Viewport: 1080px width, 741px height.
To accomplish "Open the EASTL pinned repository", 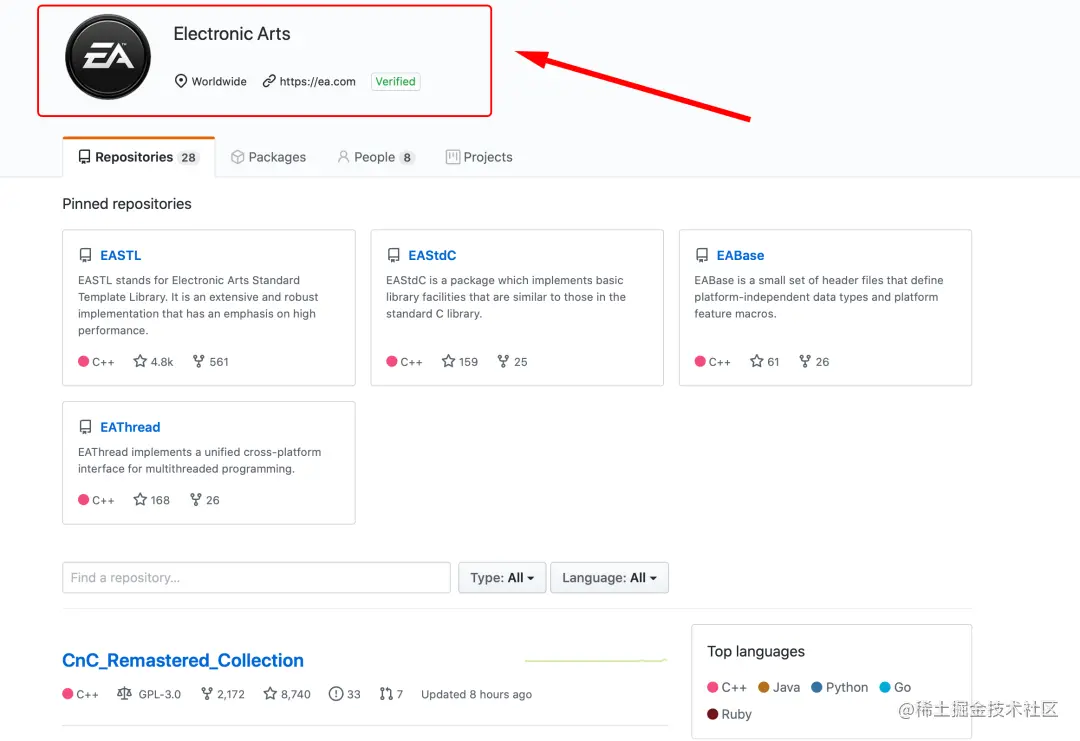I will (121, 255).
